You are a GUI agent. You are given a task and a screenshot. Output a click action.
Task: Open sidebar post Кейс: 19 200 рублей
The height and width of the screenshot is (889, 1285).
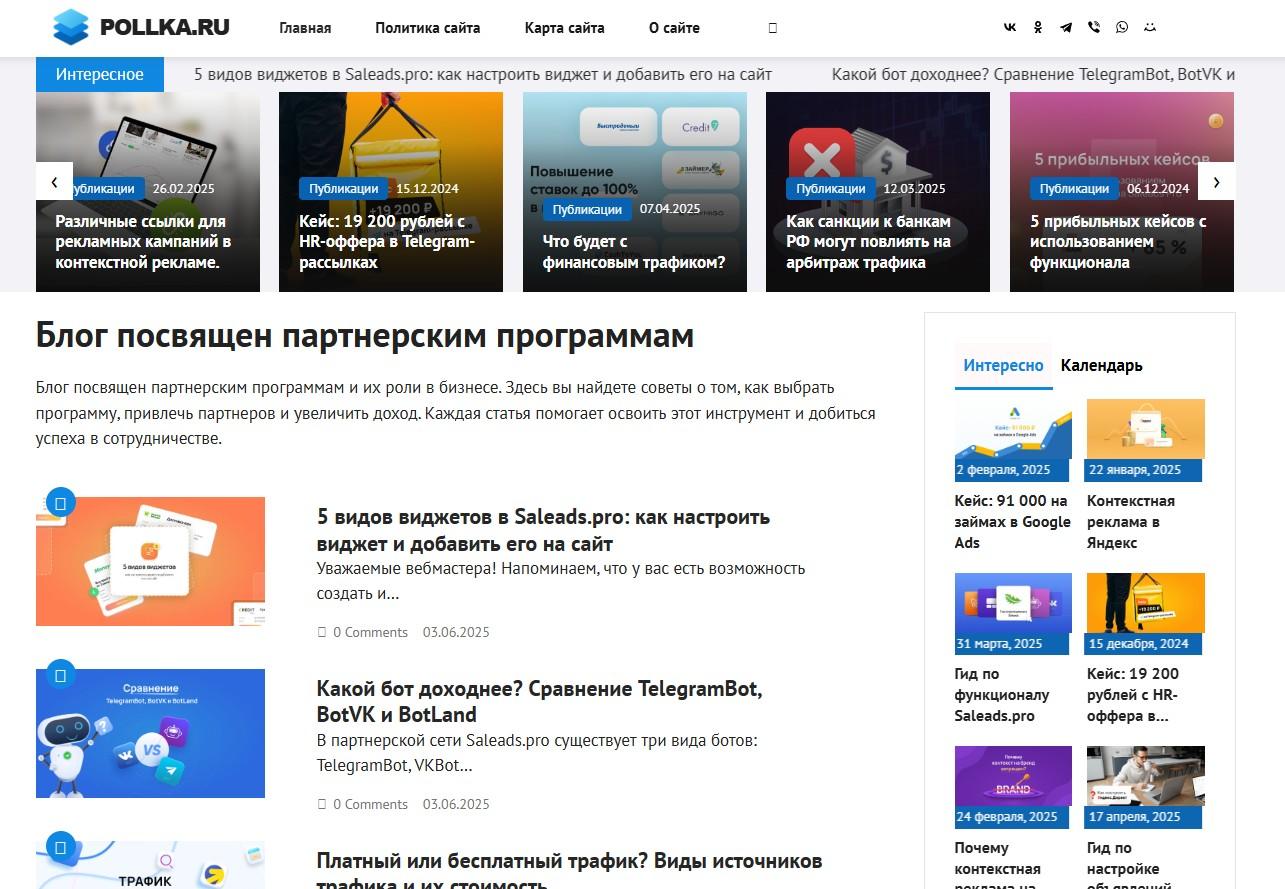click(1133, 695)
